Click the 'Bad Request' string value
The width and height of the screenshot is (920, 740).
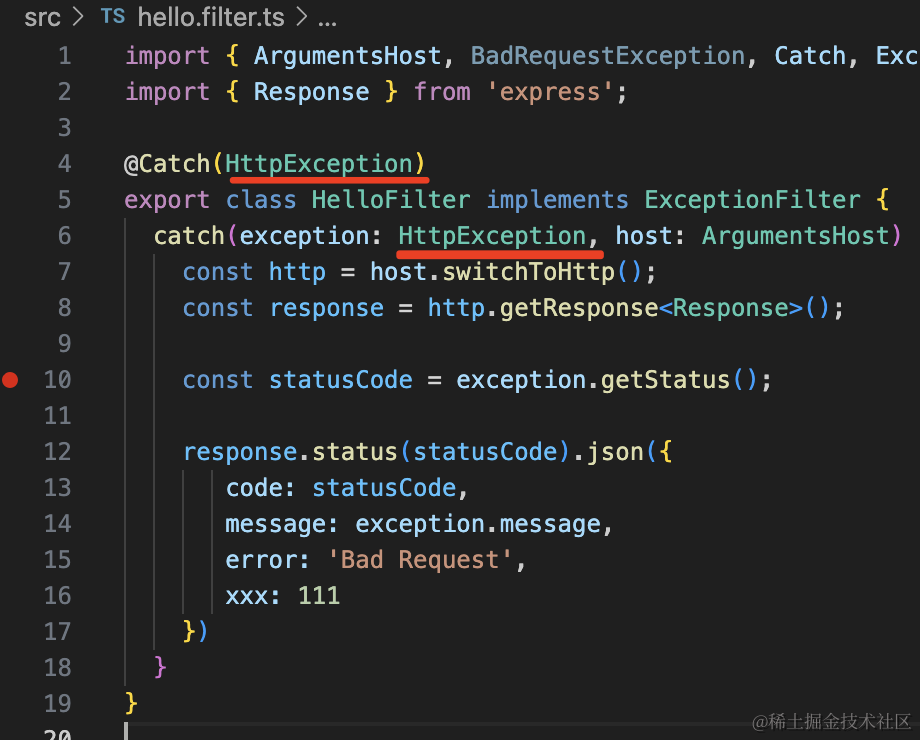420,560
